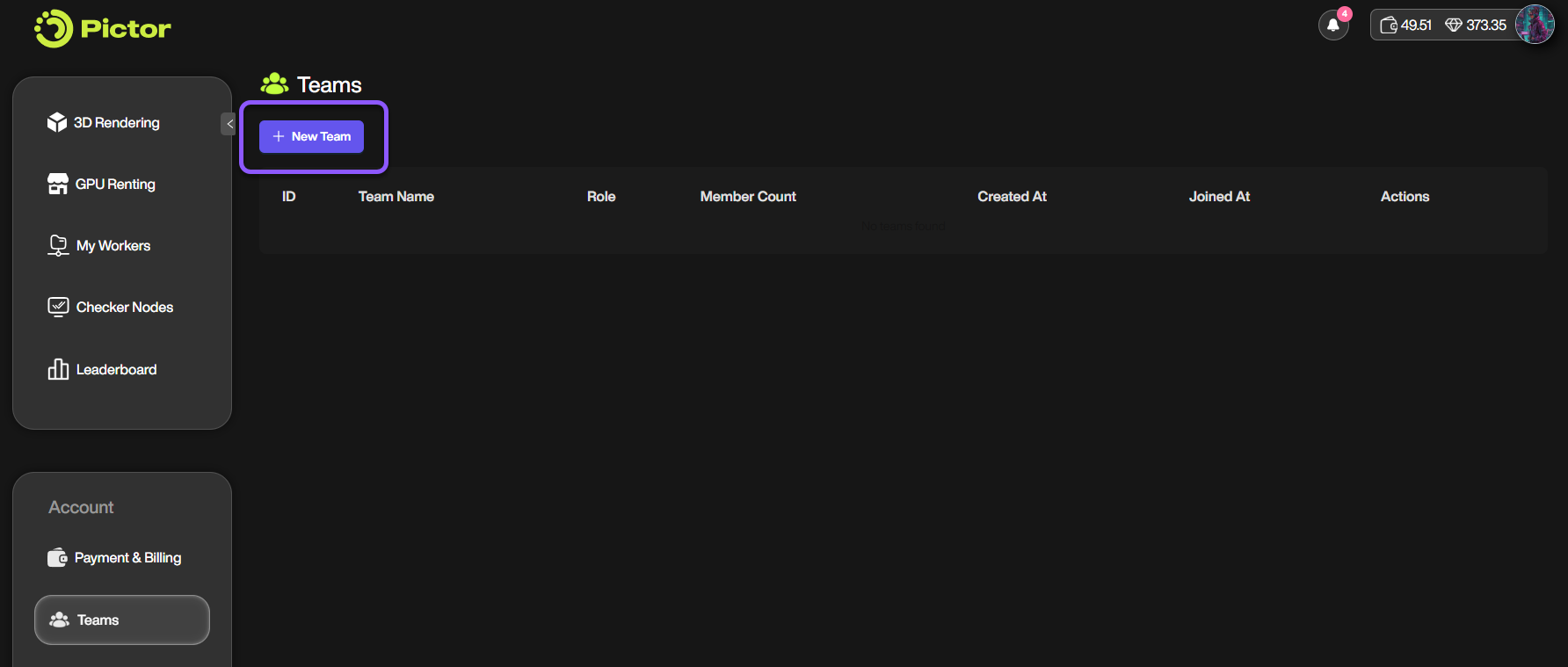Sort by Team Name column header
This screenshot has height=667, width=1568.
click(x=396, y=197)
